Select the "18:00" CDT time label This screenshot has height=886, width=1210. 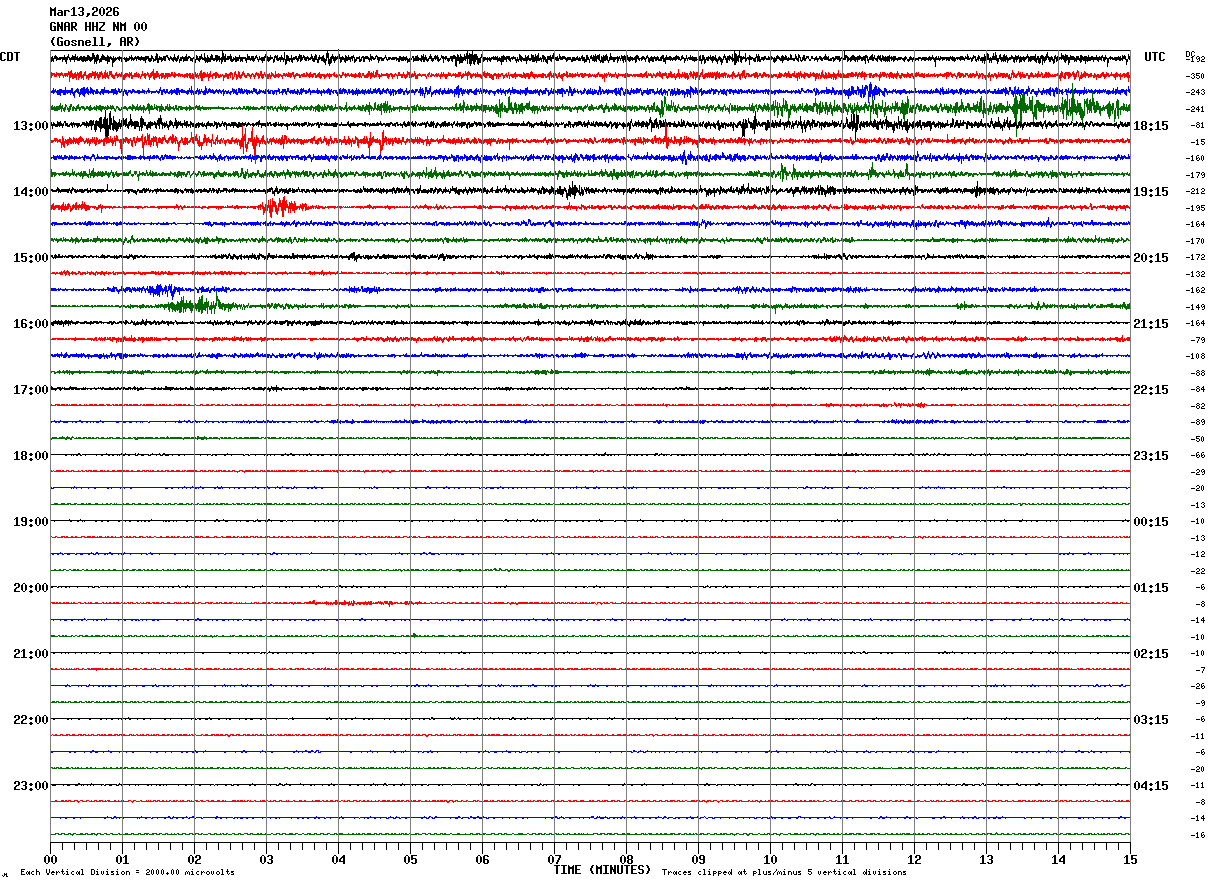[31, 456]
